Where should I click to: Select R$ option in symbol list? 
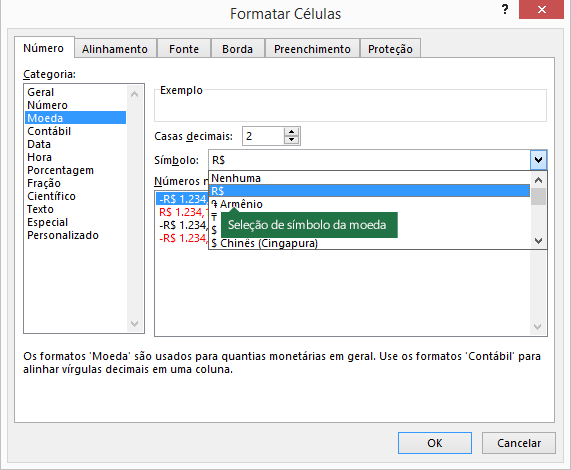pyautogui.click(x=369, y=191)
